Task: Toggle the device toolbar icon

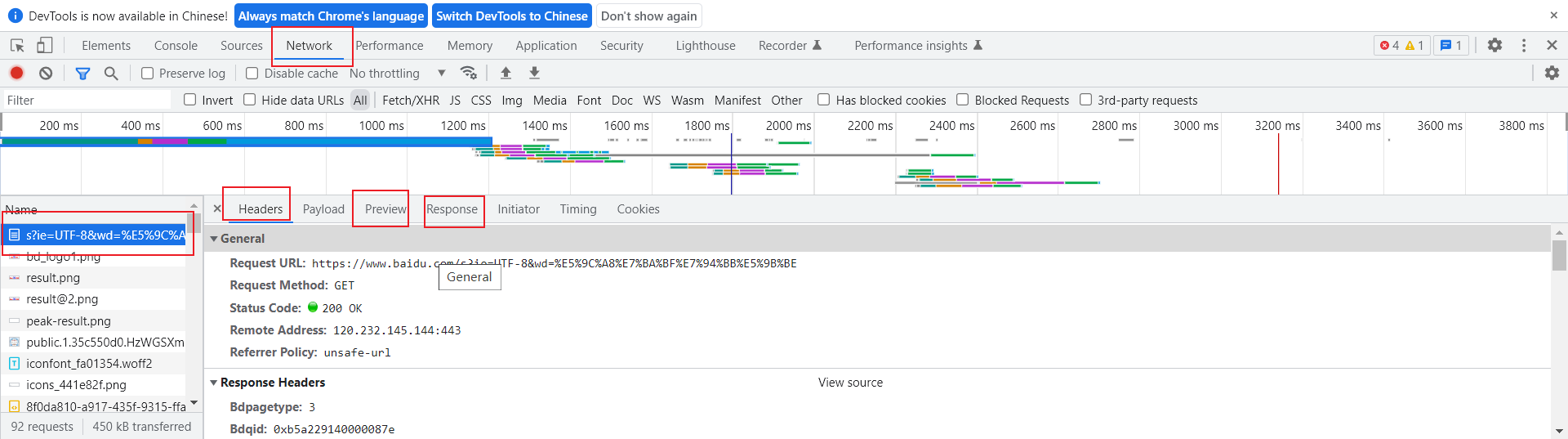Action: coord(45,46)
